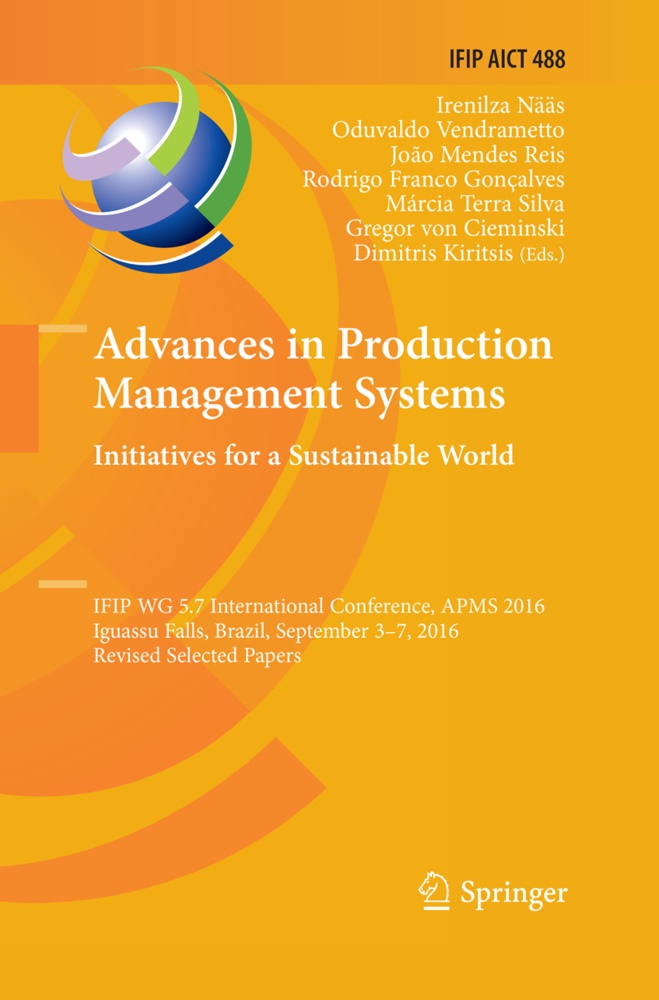
Task: Select editor name 'Gregor von Cieminski'
Action: 455,228
